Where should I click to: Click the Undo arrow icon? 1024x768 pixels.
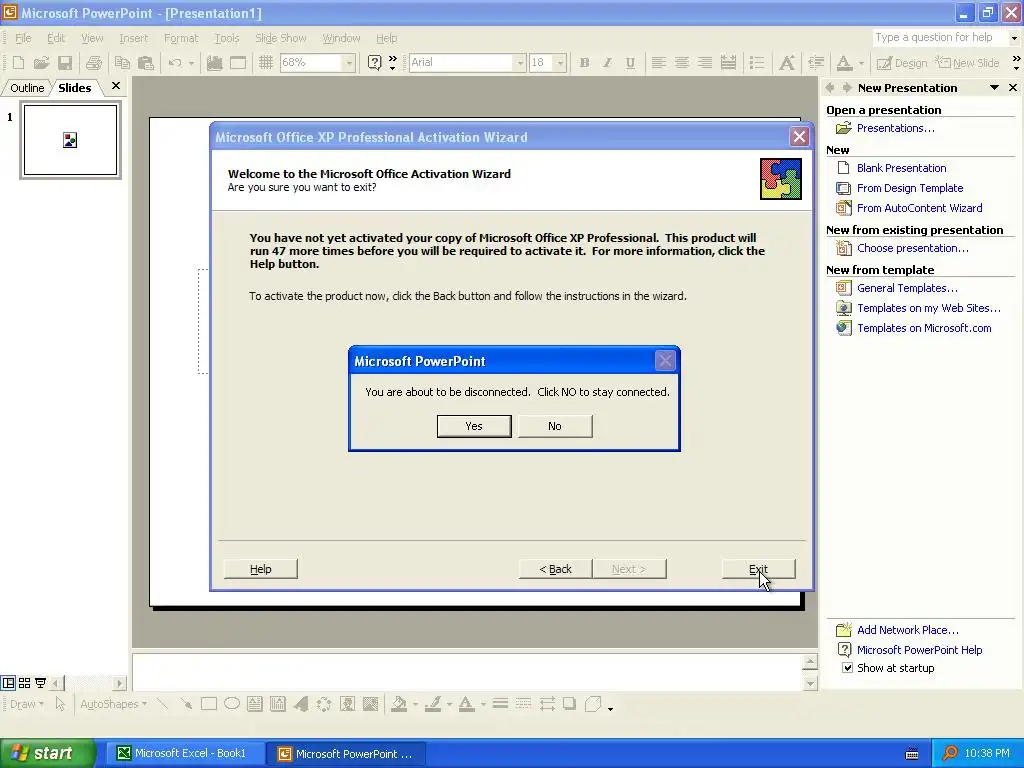tap(175, 63)
